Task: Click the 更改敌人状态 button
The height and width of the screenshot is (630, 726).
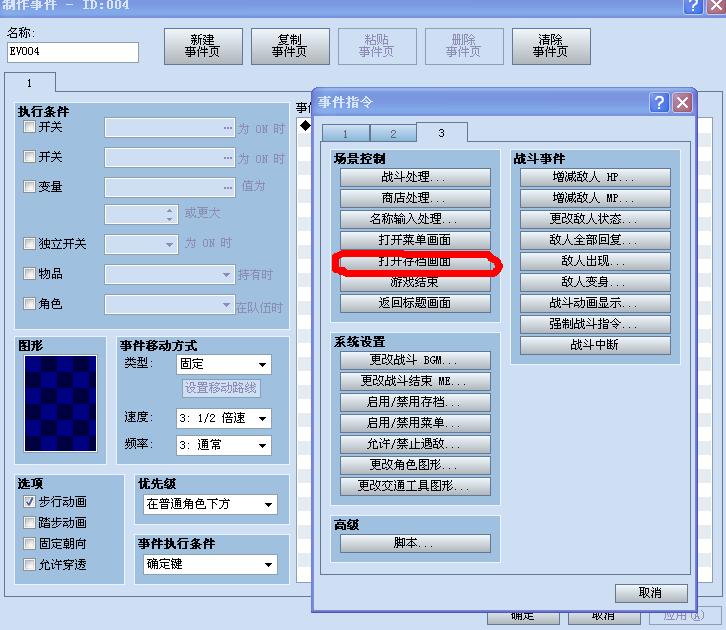Action: [x=595, y=219]
